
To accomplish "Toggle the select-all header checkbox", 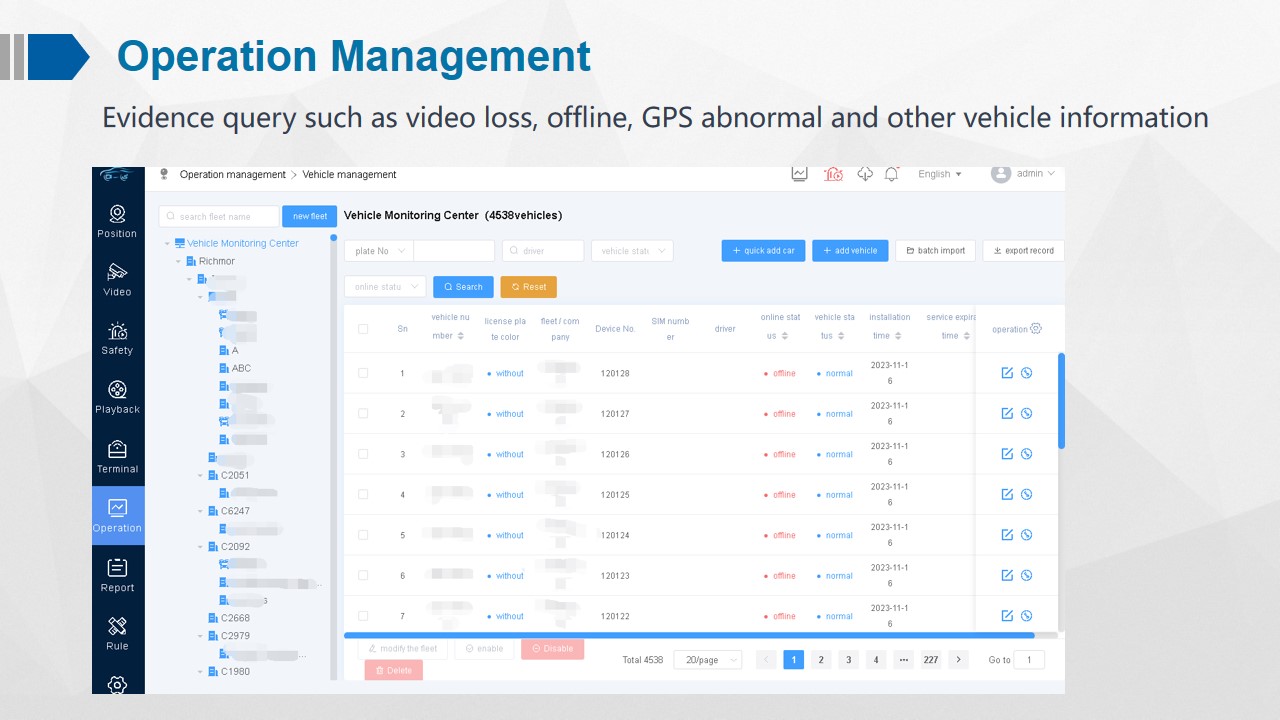I will (x=363, y=328).
